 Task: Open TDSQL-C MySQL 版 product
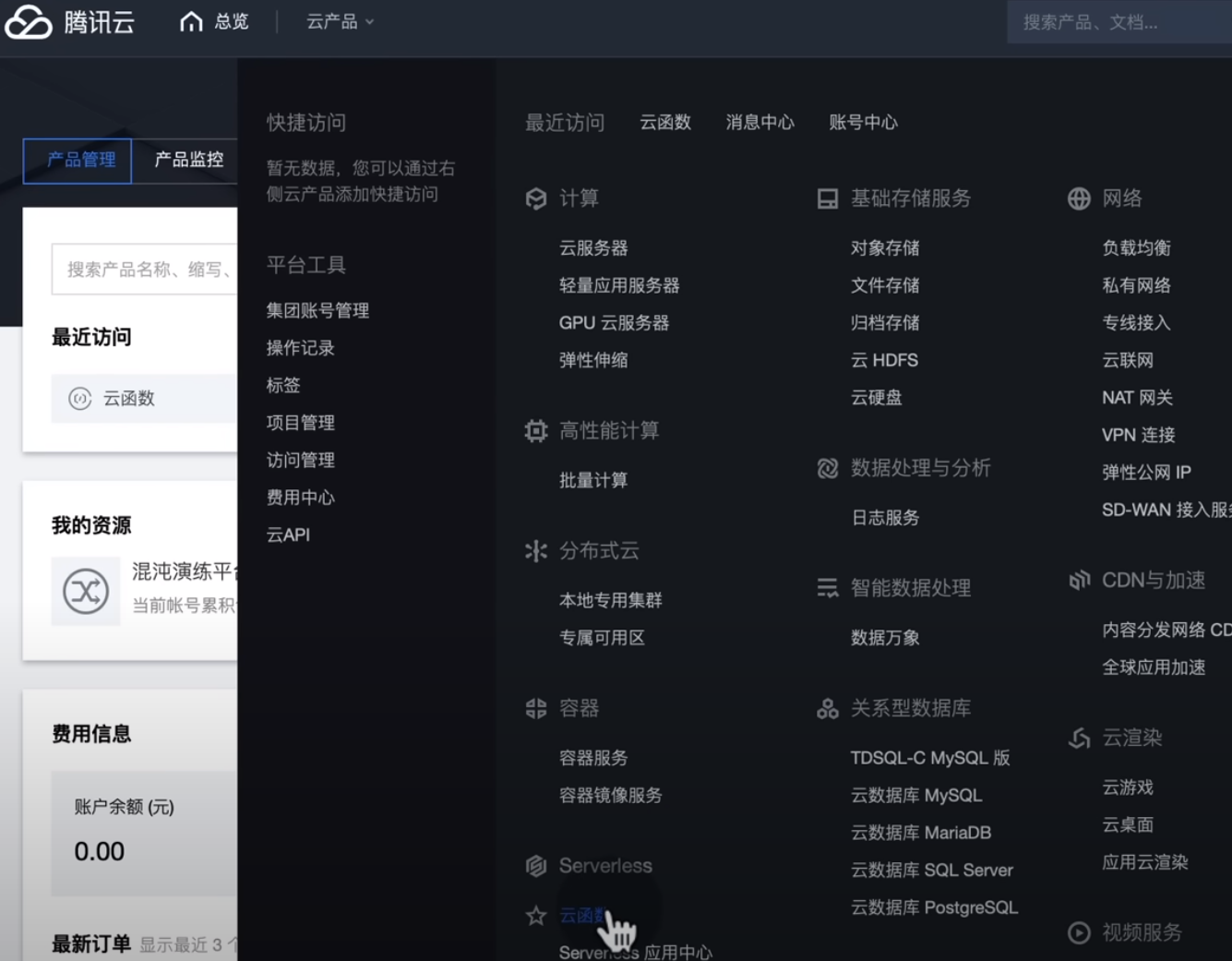tap(930, 758)
